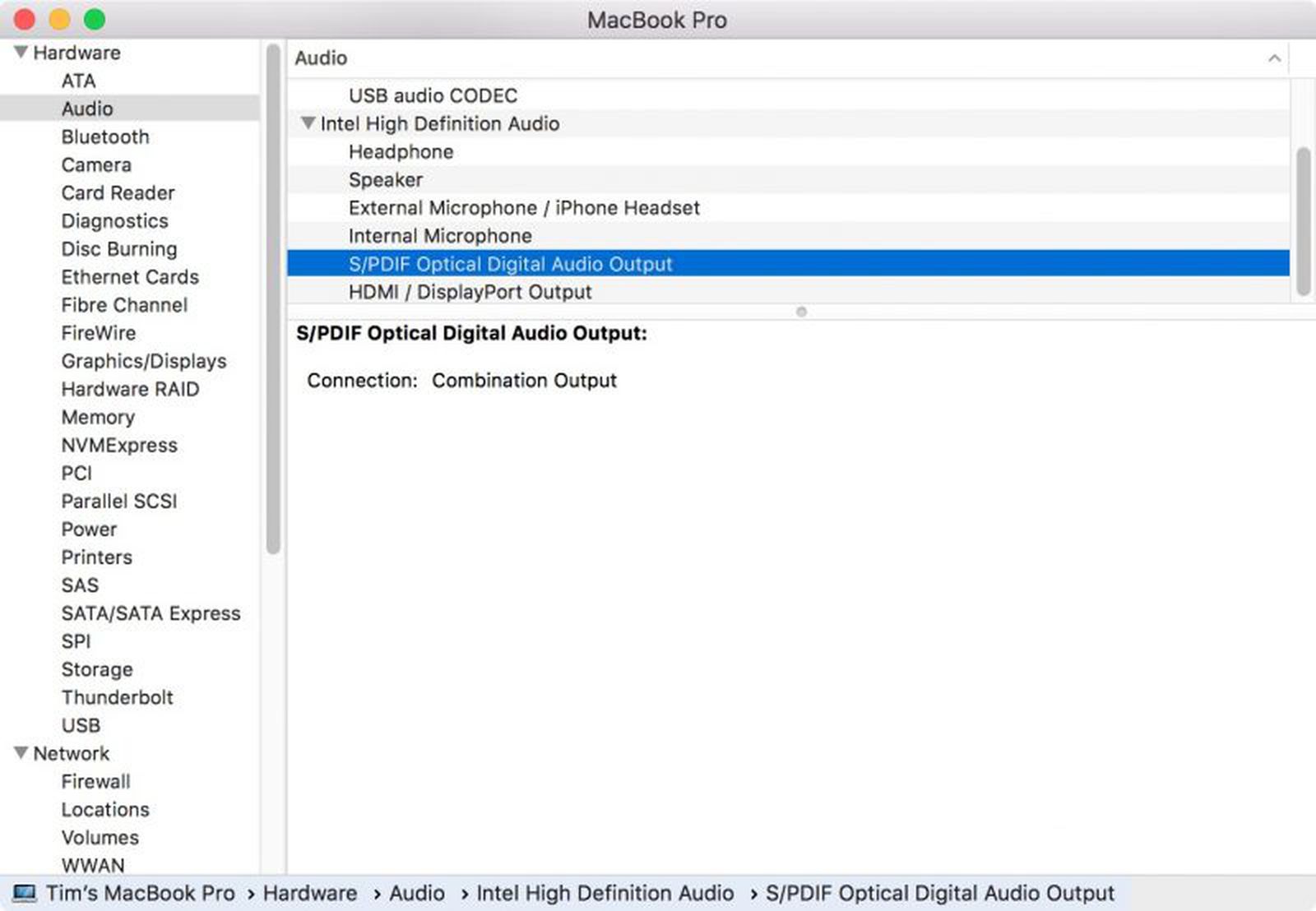Click Audio in the bottom breadcrumb path
Viewport: 1316px width, 911px height.
tap(417, 893)
